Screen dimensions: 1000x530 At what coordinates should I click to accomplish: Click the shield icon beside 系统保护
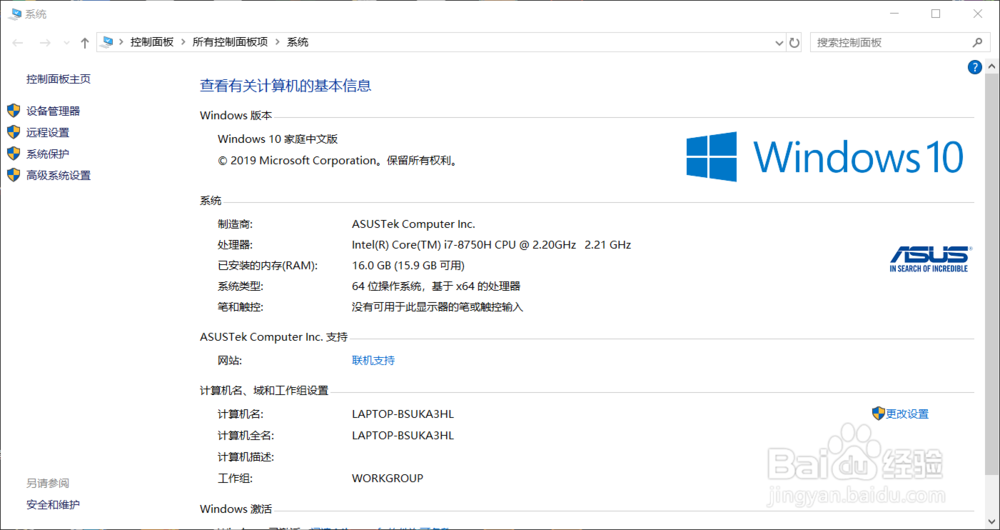tap(13, 153)
